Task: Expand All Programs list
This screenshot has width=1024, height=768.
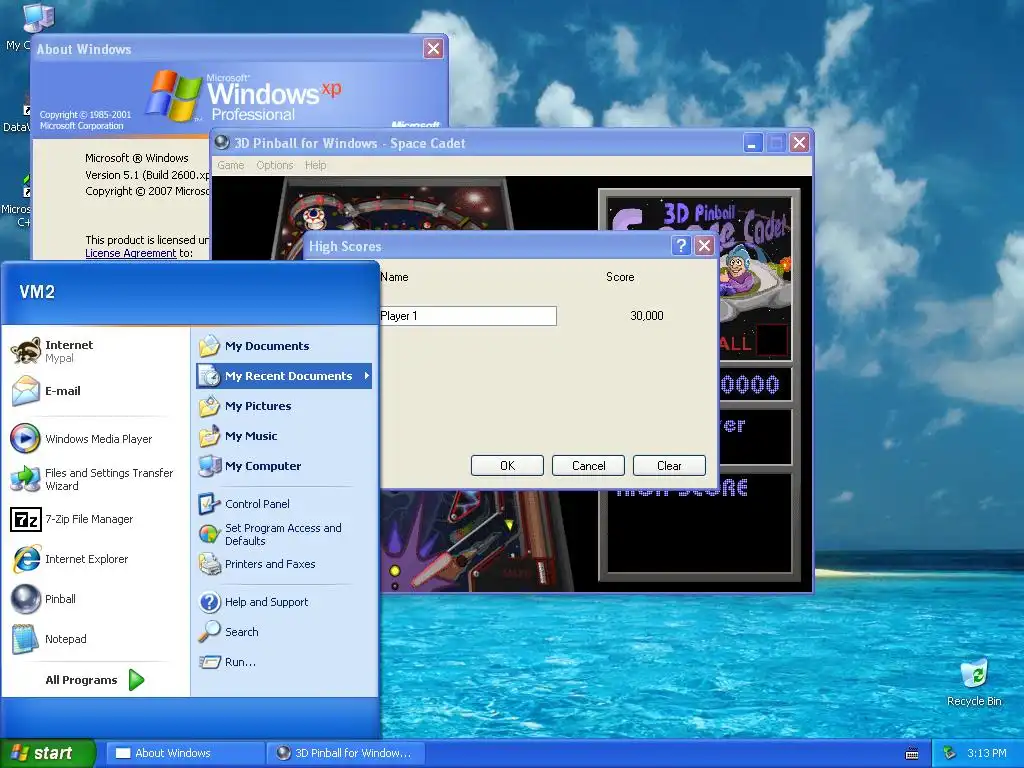Action: [95, 680]
